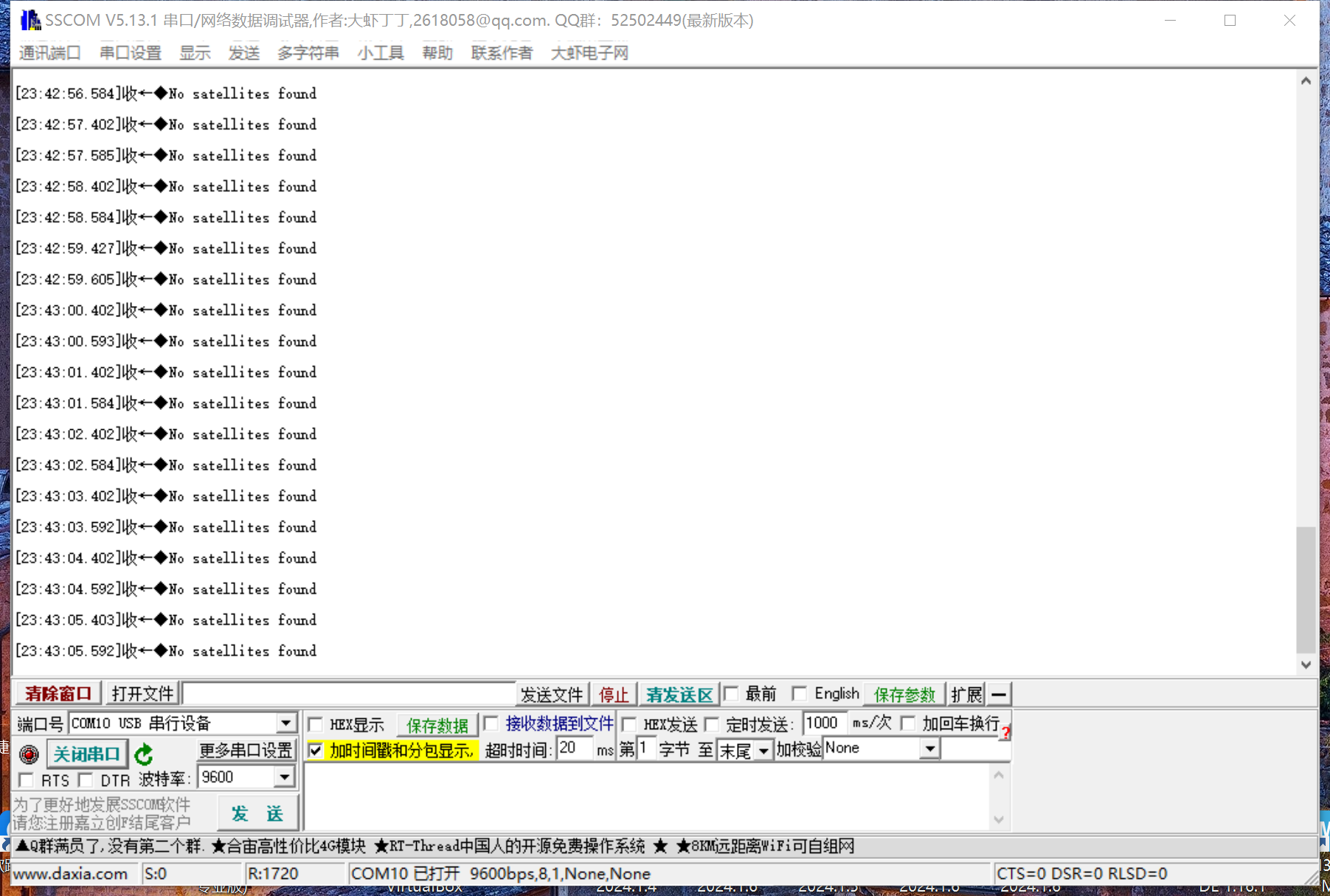The image size is (1330, 896).
Task: Click the 发送 send button
Action: [257, 814]
